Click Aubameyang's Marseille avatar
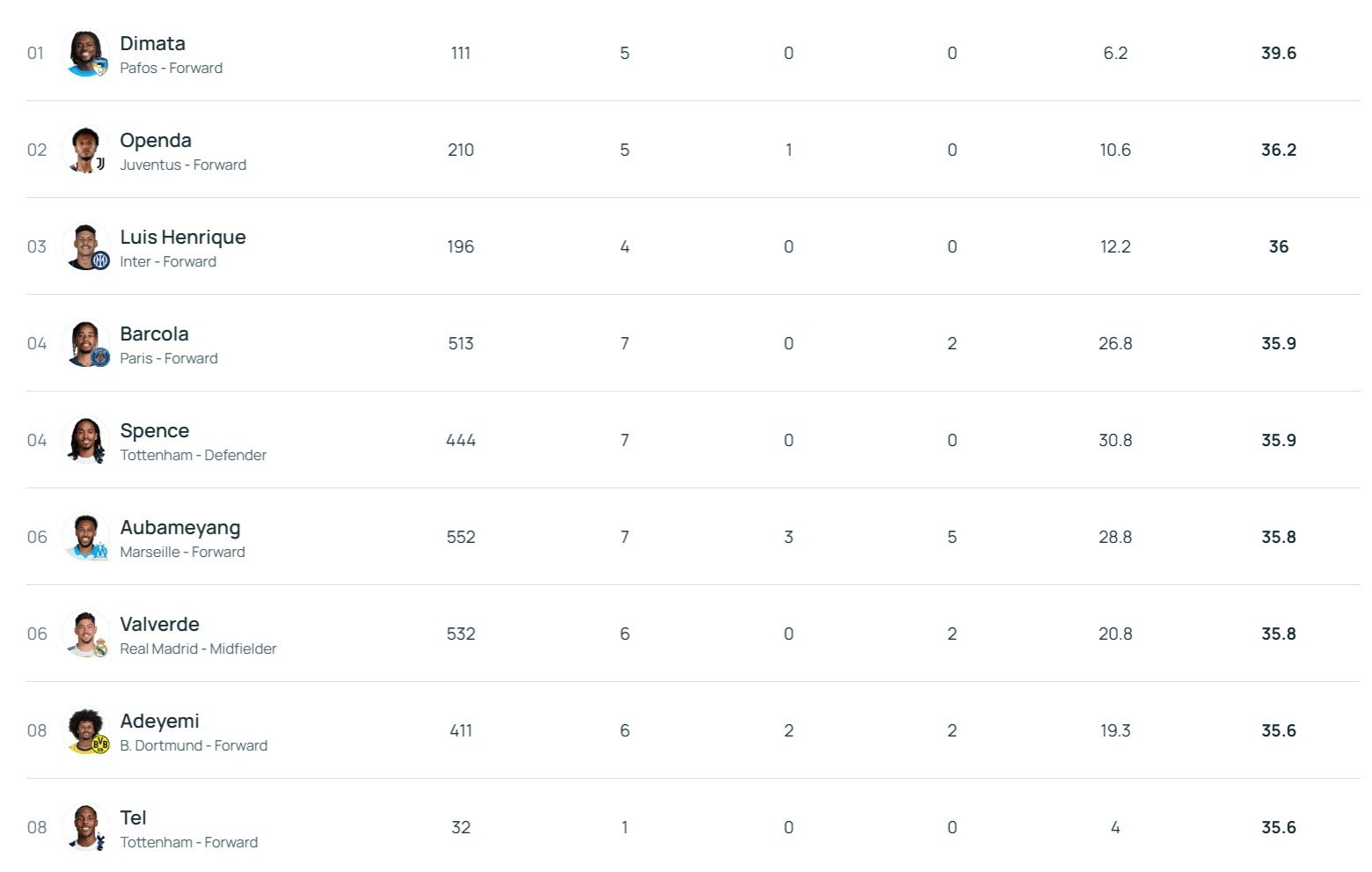This screenshot has height=872, width=1372. 86,537
